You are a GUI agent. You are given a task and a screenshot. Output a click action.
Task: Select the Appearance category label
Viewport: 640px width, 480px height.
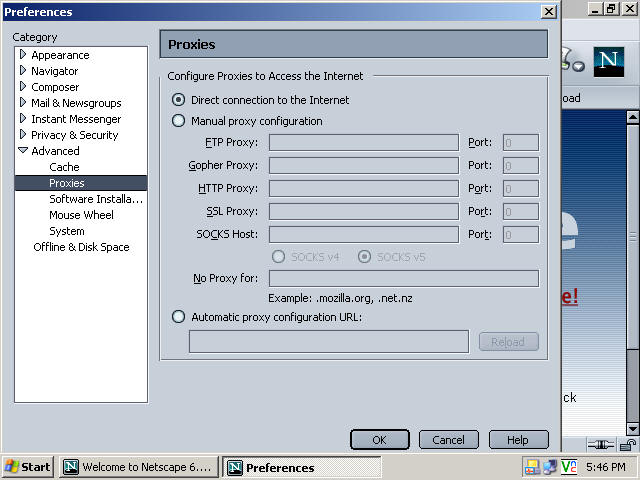pos(60,55)
